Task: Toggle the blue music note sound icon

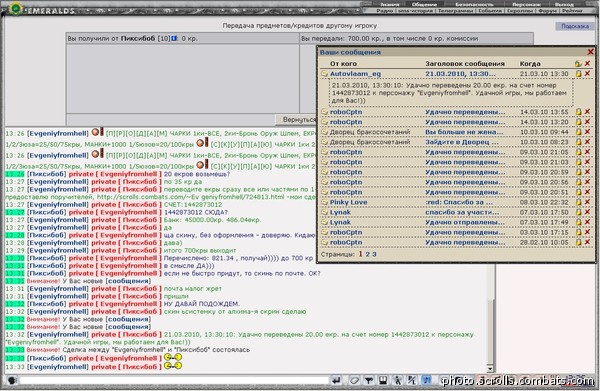Action: 426,380
